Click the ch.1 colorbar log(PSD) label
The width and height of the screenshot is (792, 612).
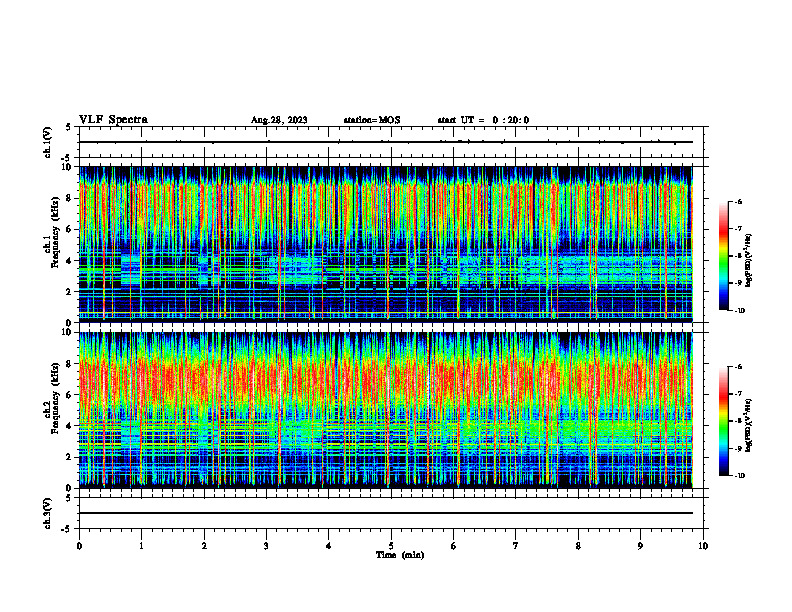point(749,261)
